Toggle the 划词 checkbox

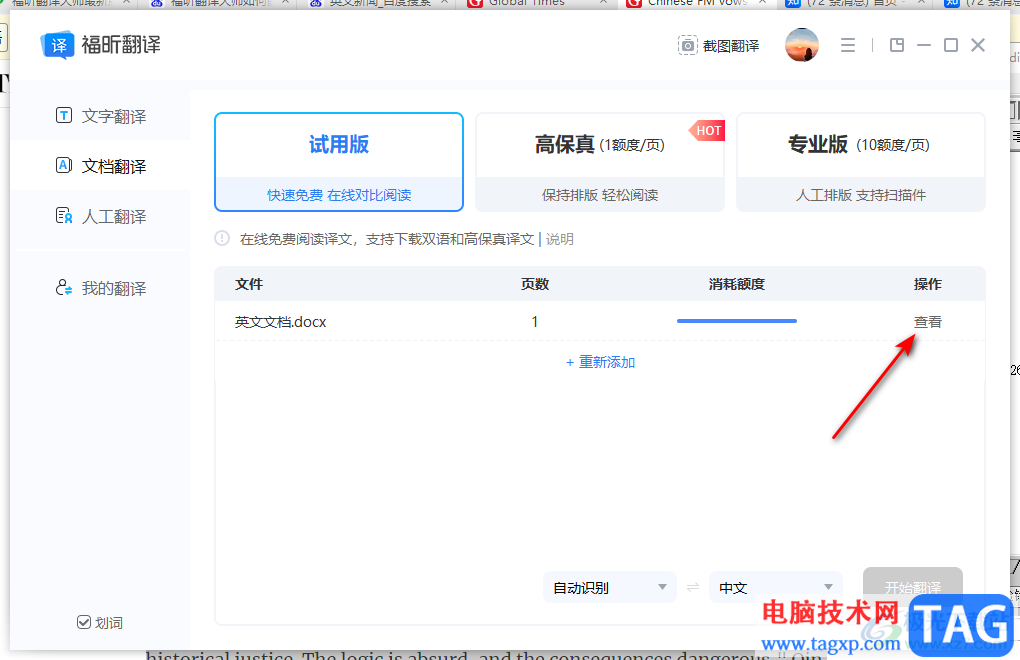(84, 622)
